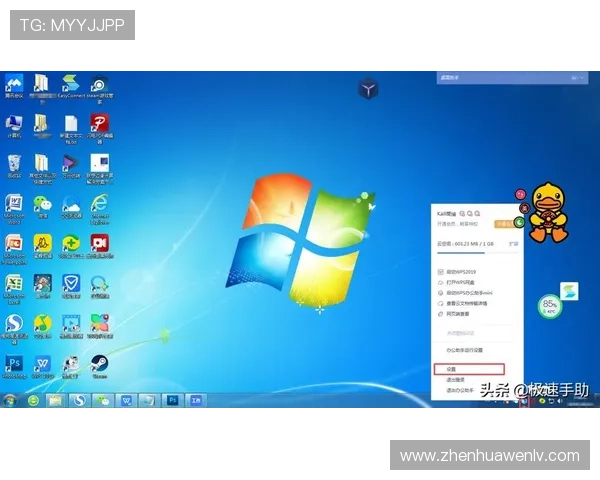600x480 pixels.
Task: Open the Windows Start menu
Action: (10, 400)
